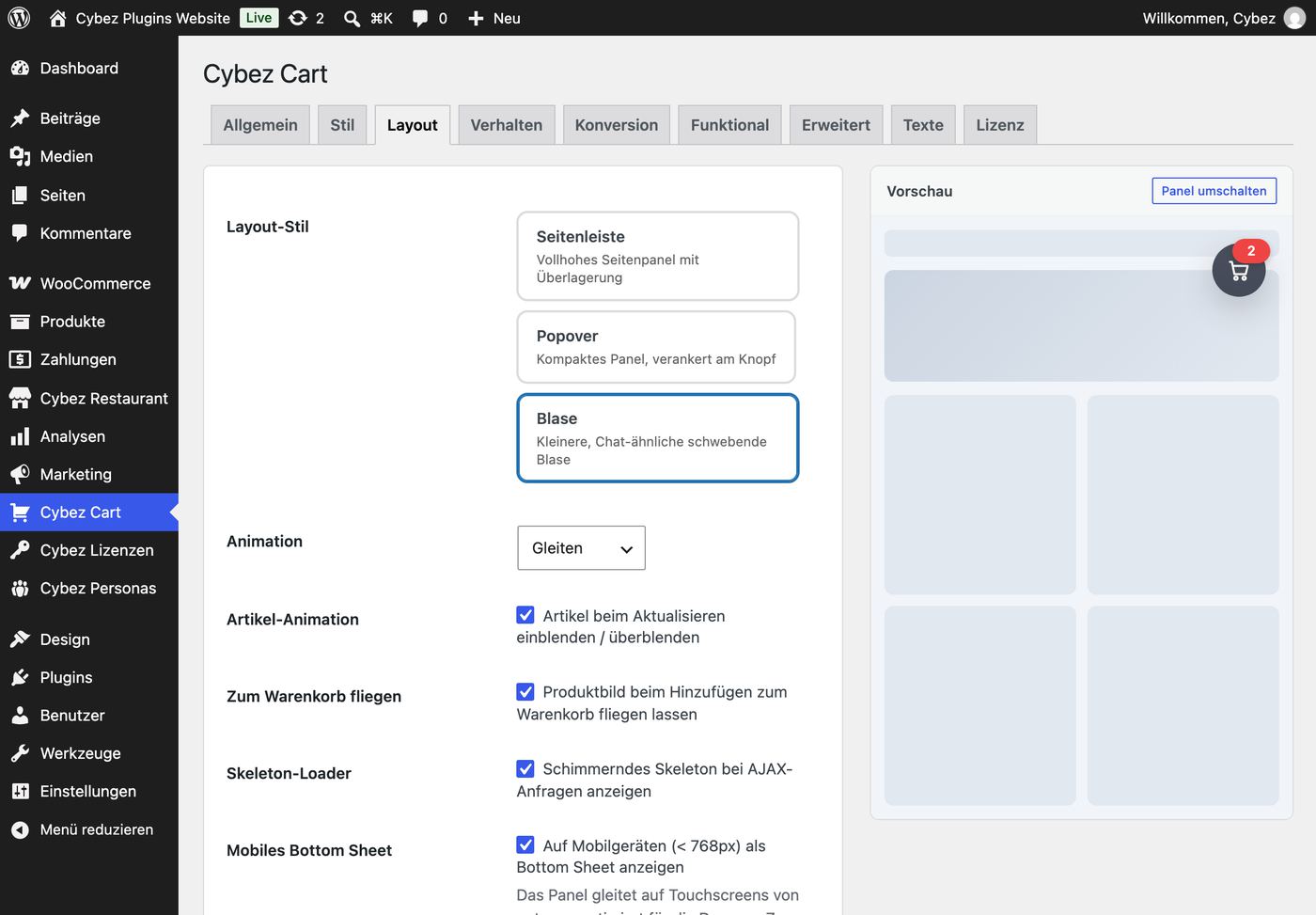Switch to the Allgemein tab
Screen dimensions: 1316x915
[260, 125]
